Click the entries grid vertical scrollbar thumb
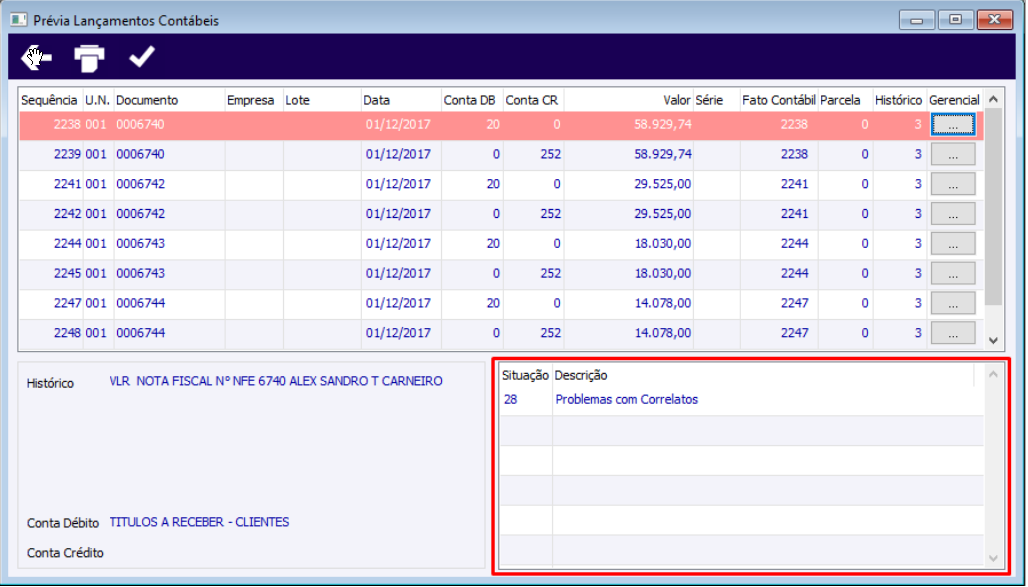This screenshot has width=1028, height=587. 993,207
